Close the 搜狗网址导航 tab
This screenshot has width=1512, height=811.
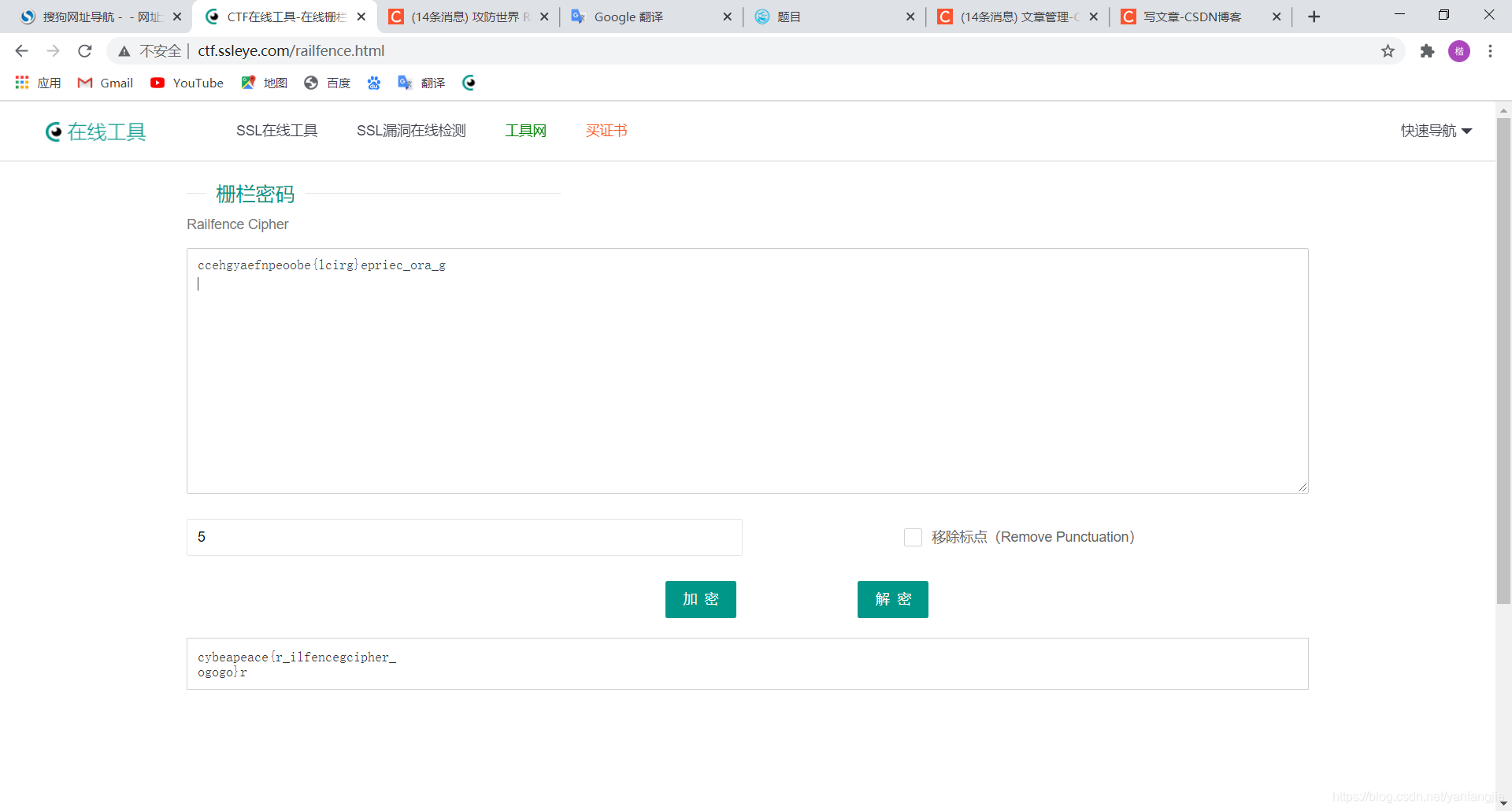point(177,17)
